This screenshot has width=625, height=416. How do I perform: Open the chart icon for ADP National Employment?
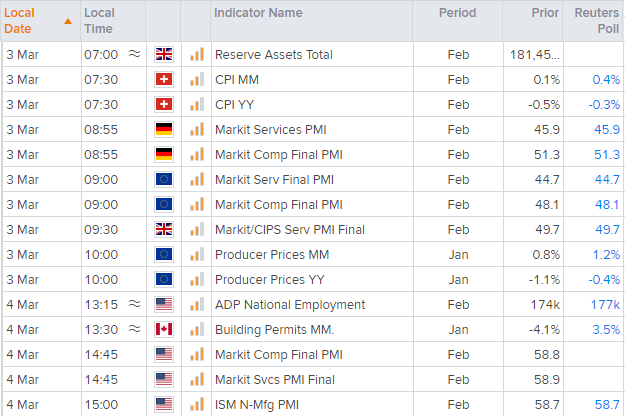coord(197,305)
